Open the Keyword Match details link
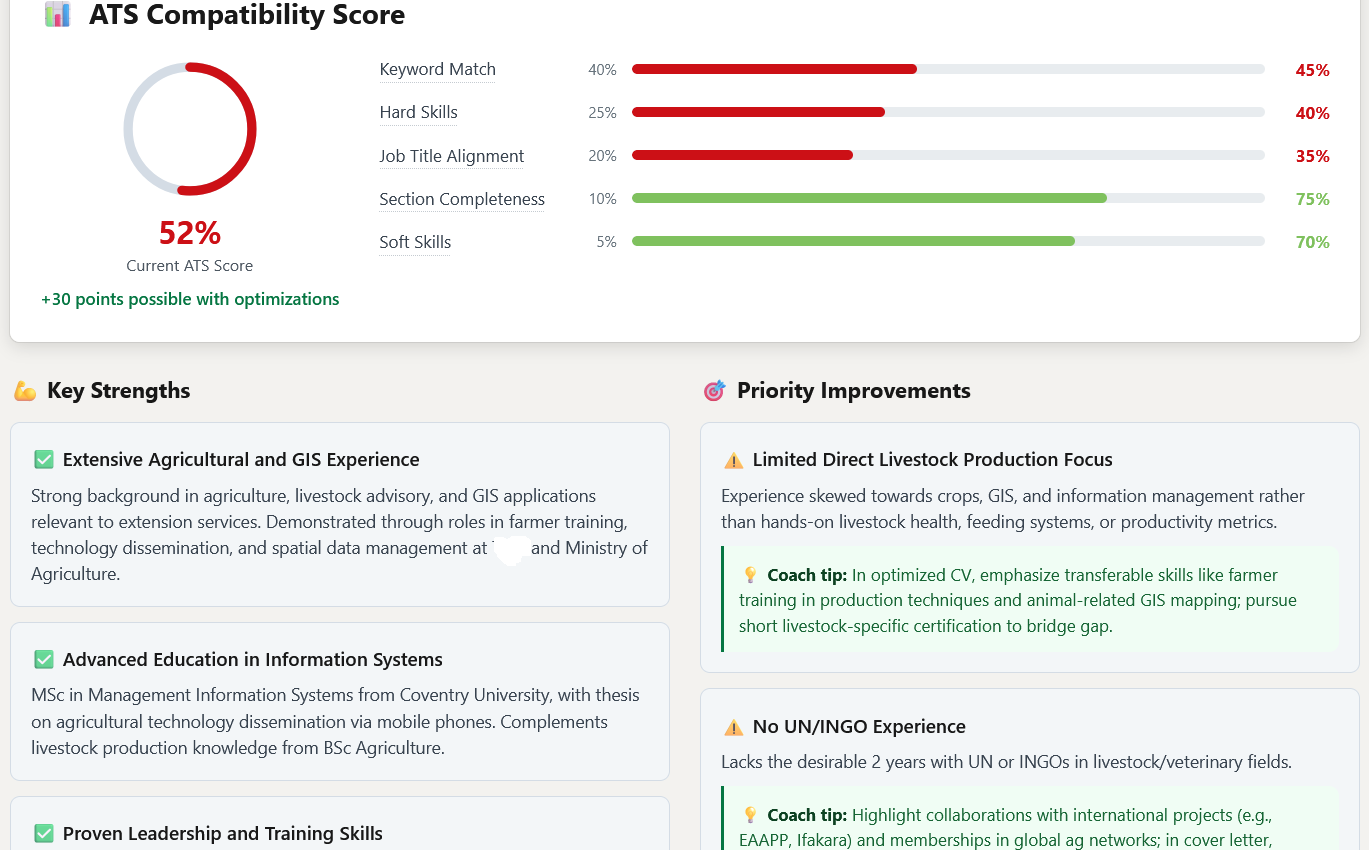Screen dimensions: 1369x850 click(437, 69)
